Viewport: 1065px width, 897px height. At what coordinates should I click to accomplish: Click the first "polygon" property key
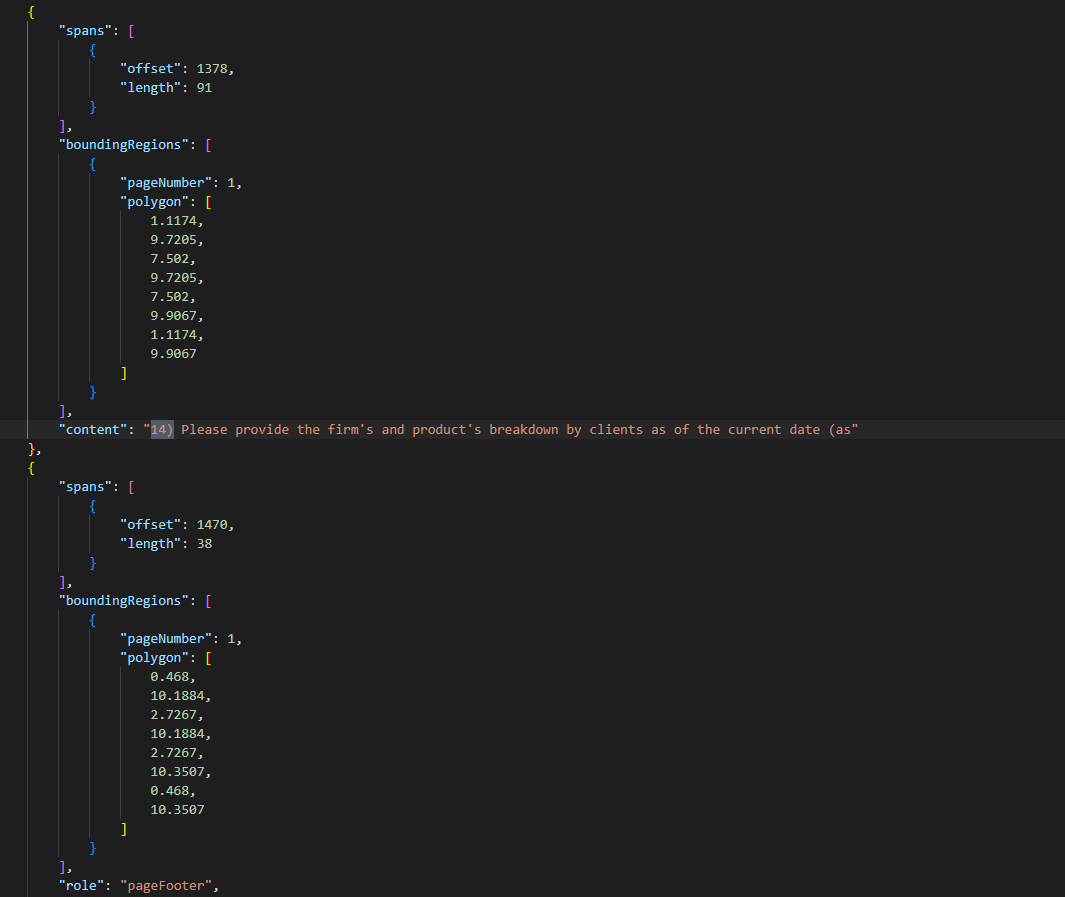click(x=157, y=201)
